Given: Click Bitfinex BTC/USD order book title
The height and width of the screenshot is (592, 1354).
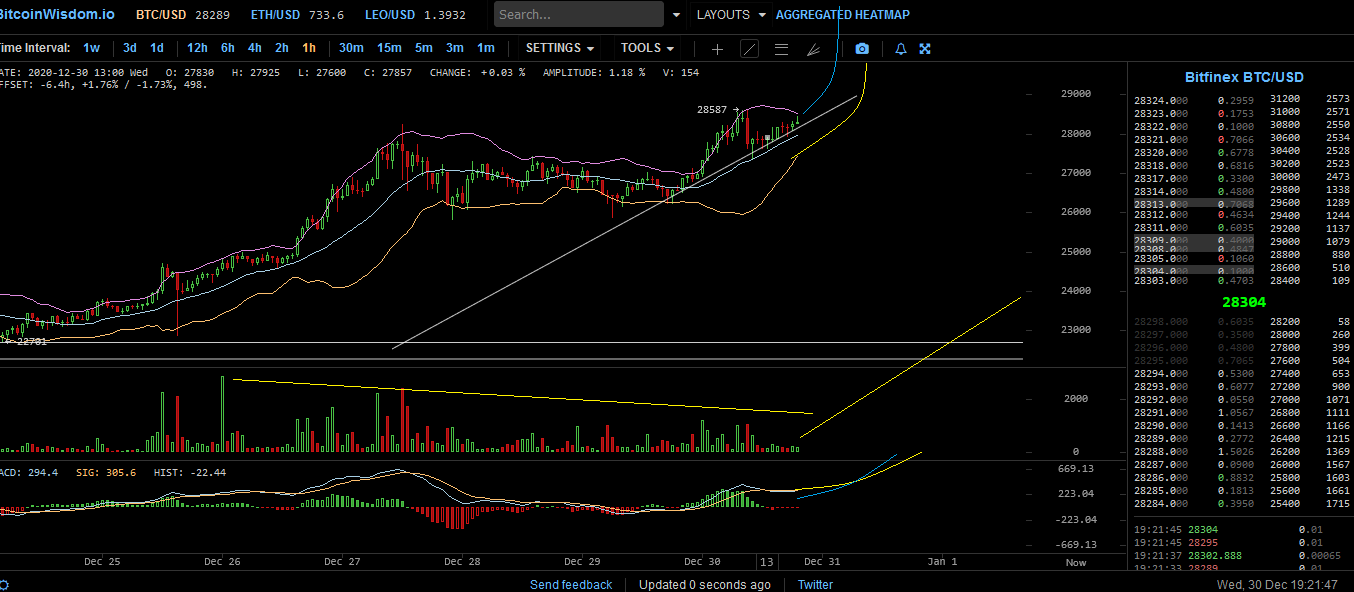Looking at the screenshot, I should 1244,77.
